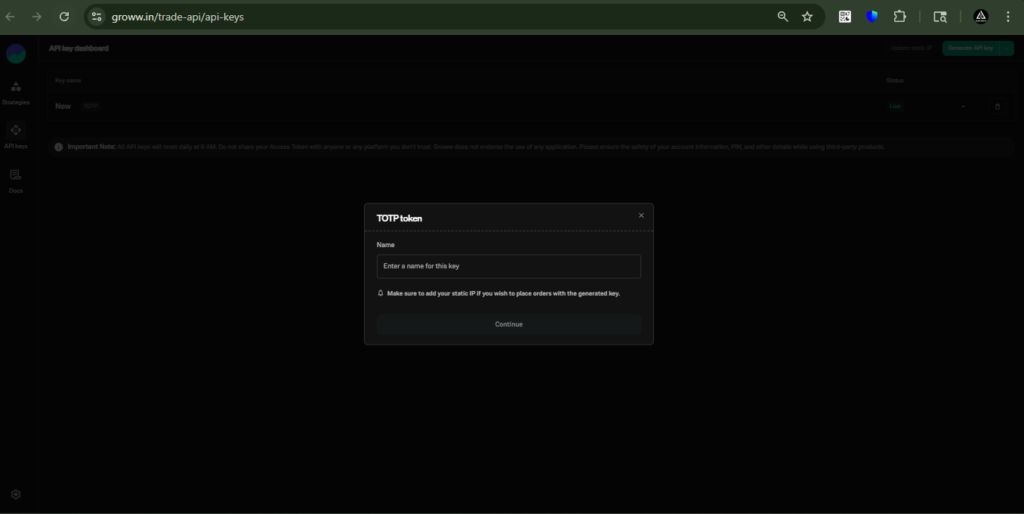
Task: Open the Extensions puzzle icon
Action: tap(899, 17)
